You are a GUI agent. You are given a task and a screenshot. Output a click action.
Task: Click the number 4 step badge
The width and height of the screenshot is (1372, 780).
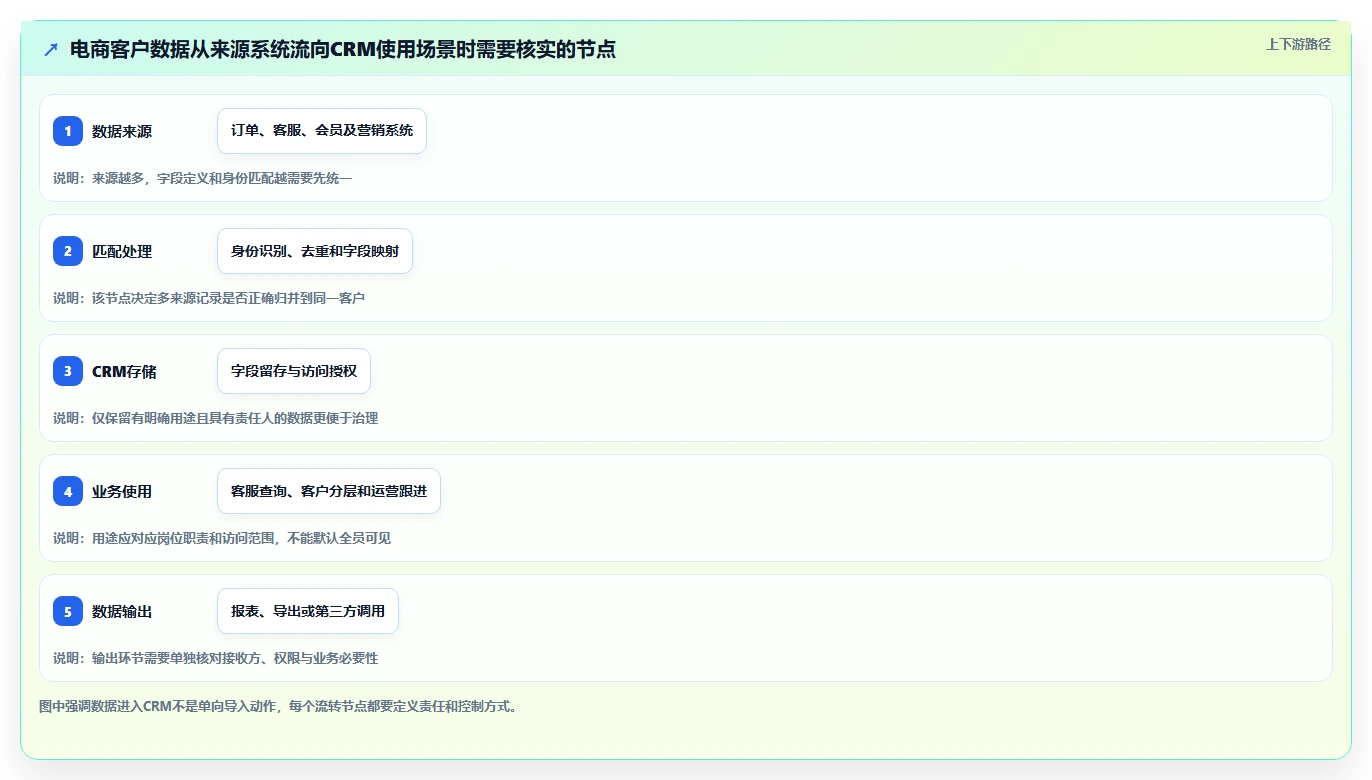(68, 491)
